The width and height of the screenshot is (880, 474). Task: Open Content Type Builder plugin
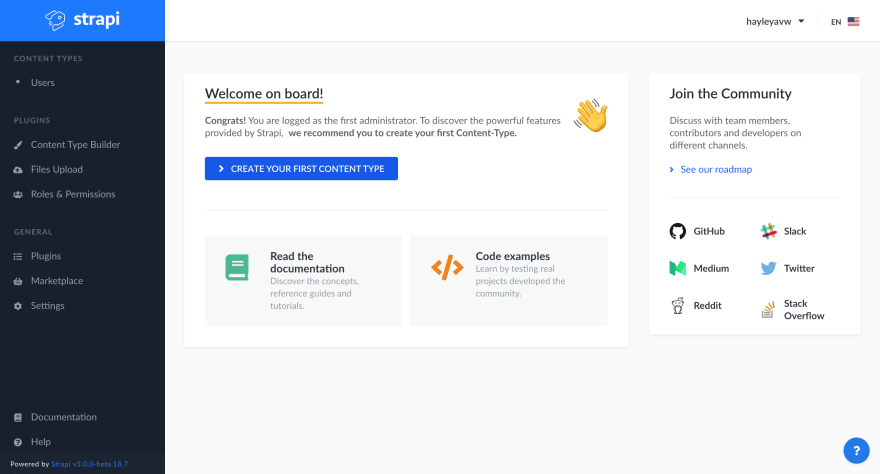coord(75,145)
